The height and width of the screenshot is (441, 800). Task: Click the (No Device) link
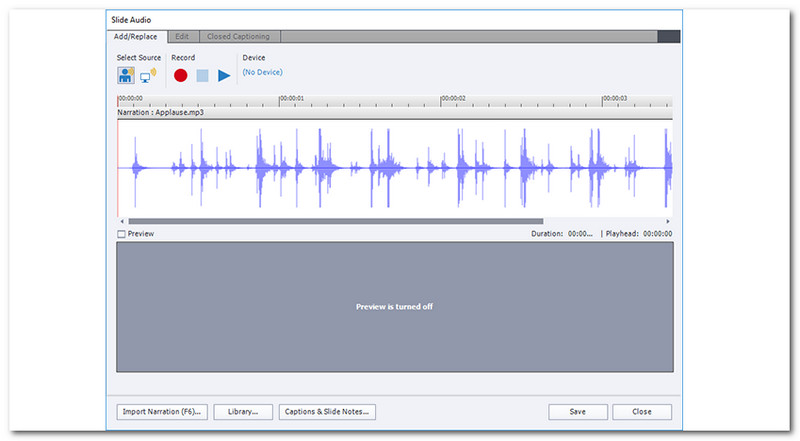[262, 72]
